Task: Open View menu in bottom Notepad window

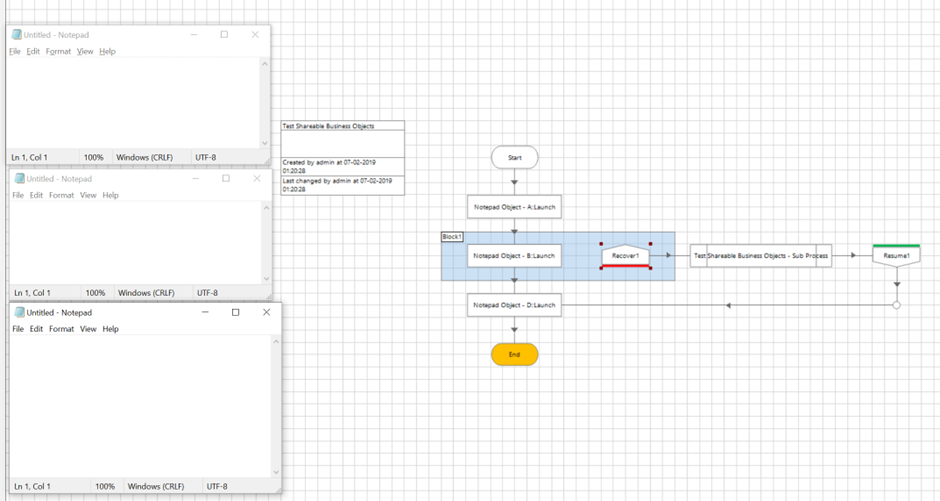Action: (x=88, y=329)
